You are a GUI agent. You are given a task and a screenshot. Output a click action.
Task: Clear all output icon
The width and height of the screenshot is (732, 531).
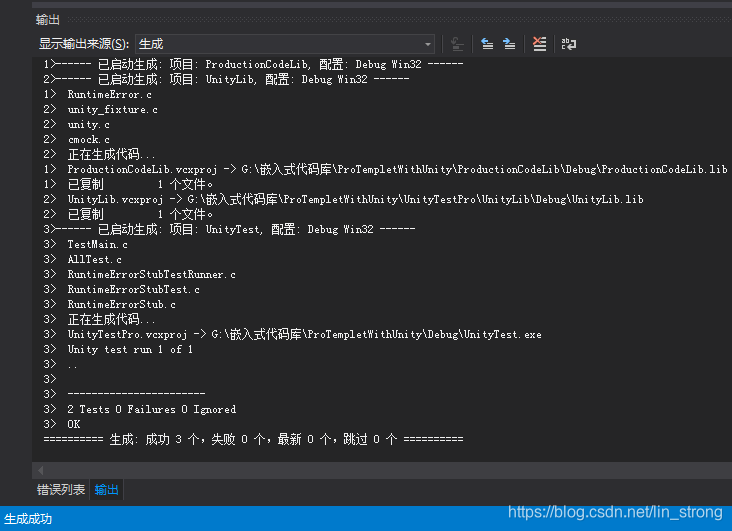click(x=539, y=44)
